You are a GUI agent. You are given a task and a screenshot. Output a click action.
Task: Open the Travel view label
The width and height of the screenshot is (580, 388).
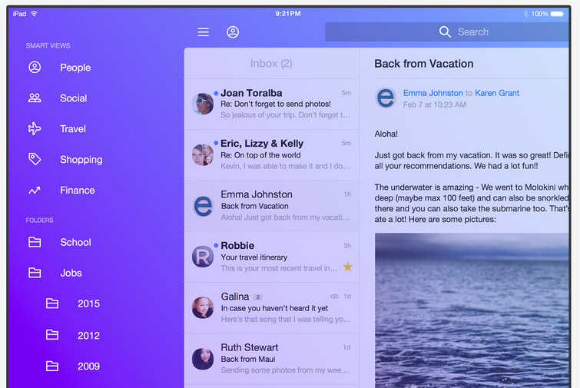(73, 129)
